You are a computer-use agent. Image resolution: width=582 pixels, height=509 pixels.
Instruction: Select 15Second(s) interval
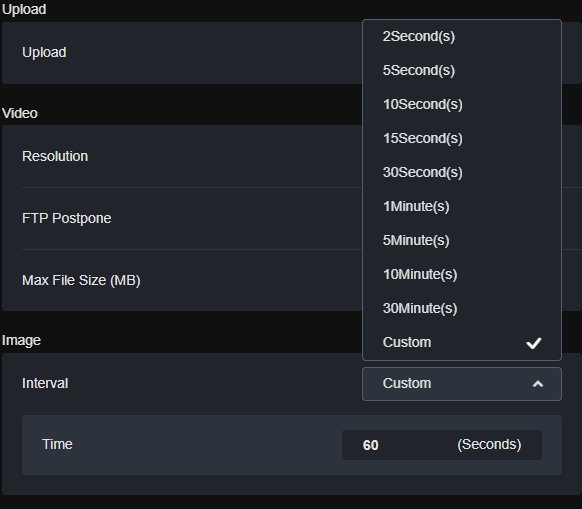[461, 138]
